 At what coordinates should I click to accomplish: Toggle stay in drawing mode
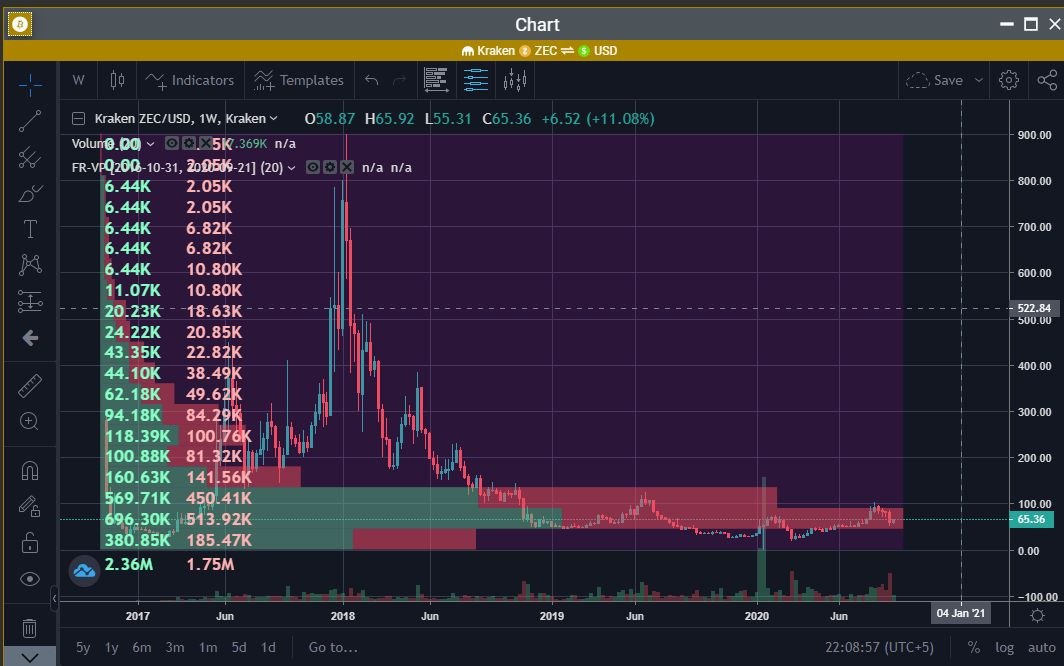tap(30, 506)
